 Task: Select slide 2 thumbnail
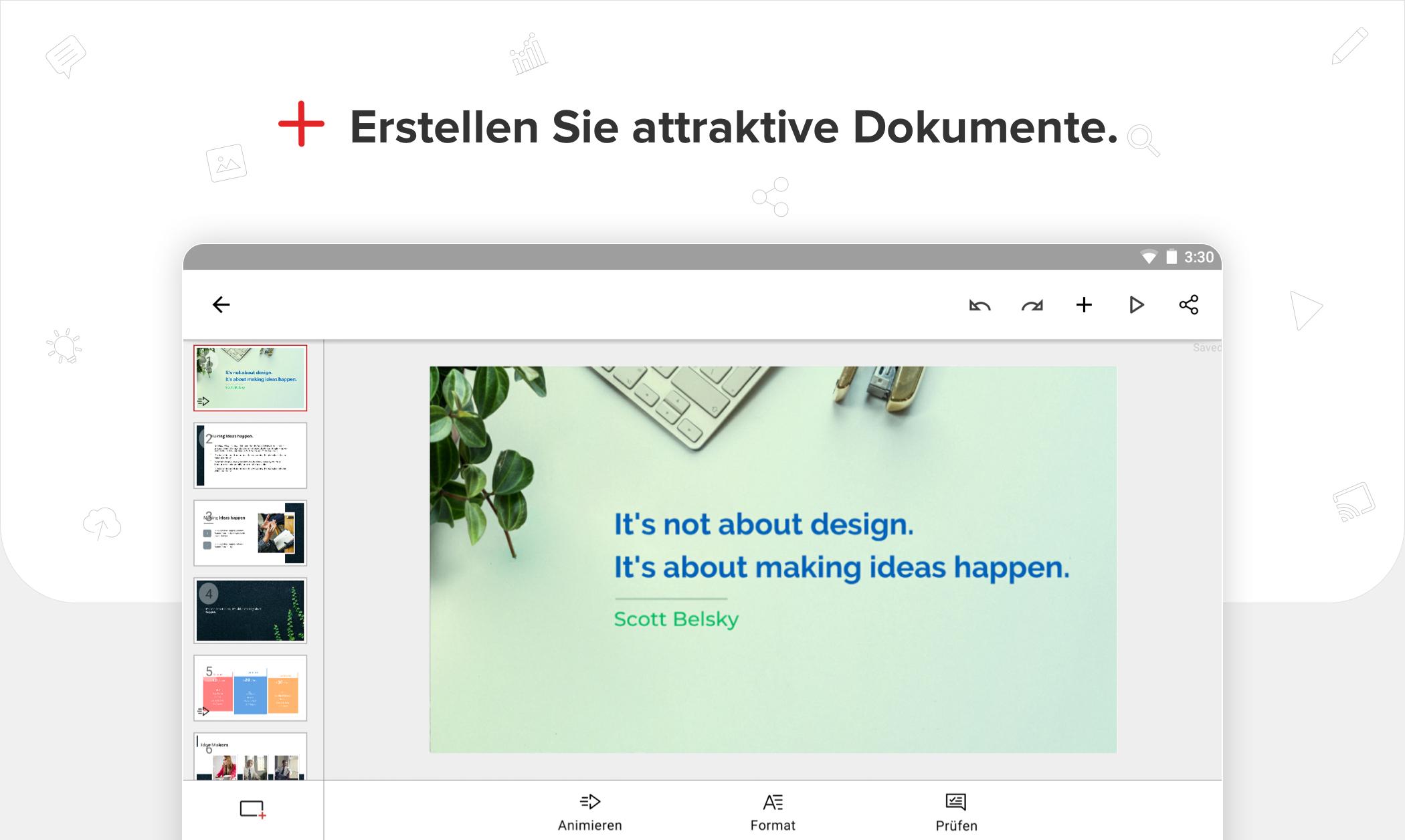[250, 455]
